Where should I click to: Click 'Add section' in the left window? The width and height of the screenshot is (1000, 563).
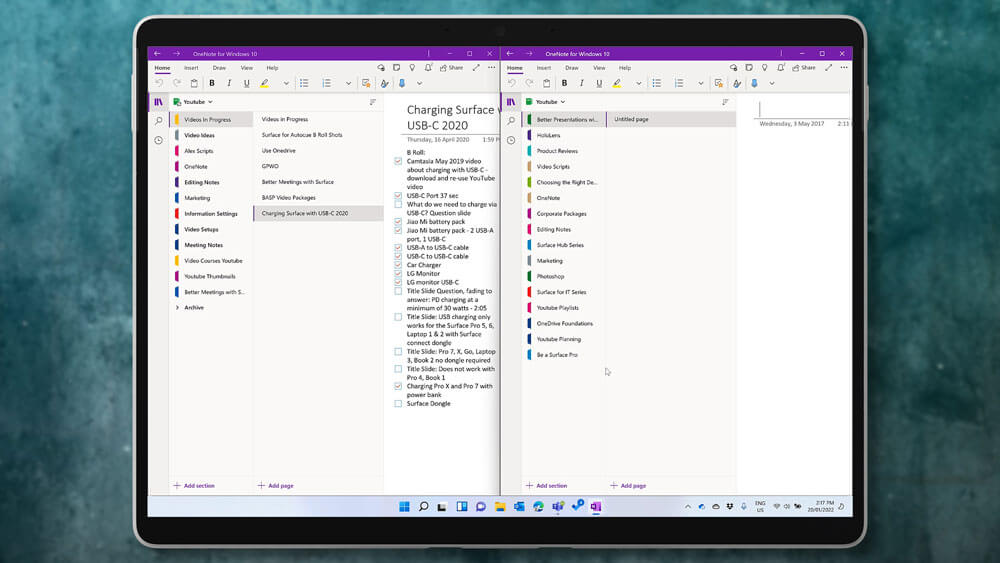coord(194,486)
